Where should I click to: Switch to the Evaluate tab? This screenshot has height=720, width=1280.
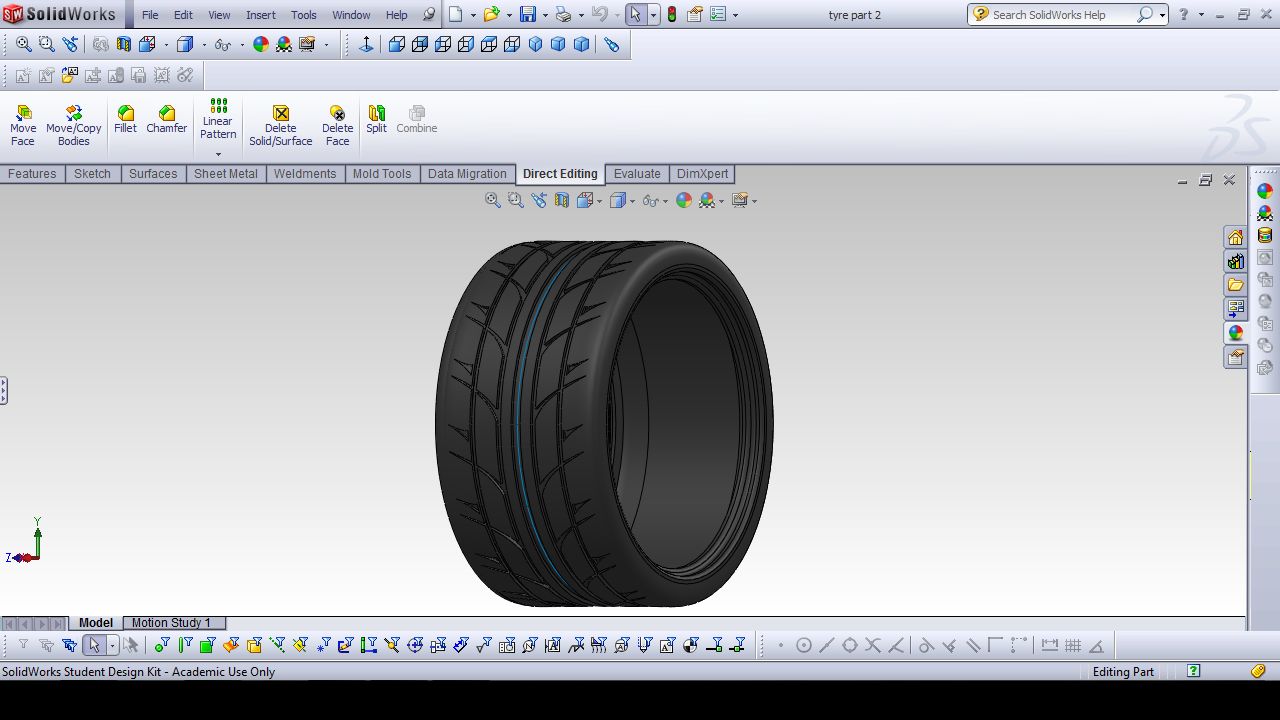[637, 174]
